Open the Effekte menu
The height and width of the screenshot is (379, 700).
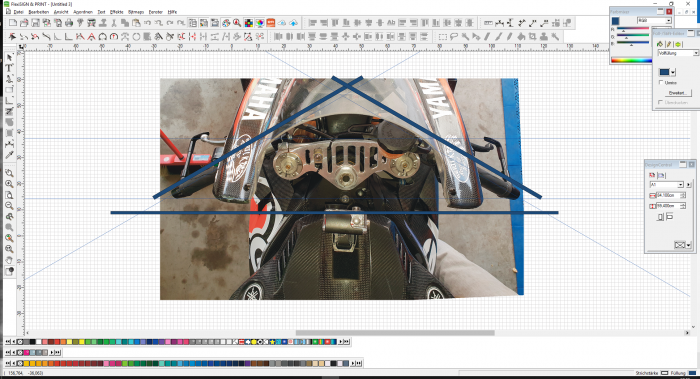click(x=117, y=12)
